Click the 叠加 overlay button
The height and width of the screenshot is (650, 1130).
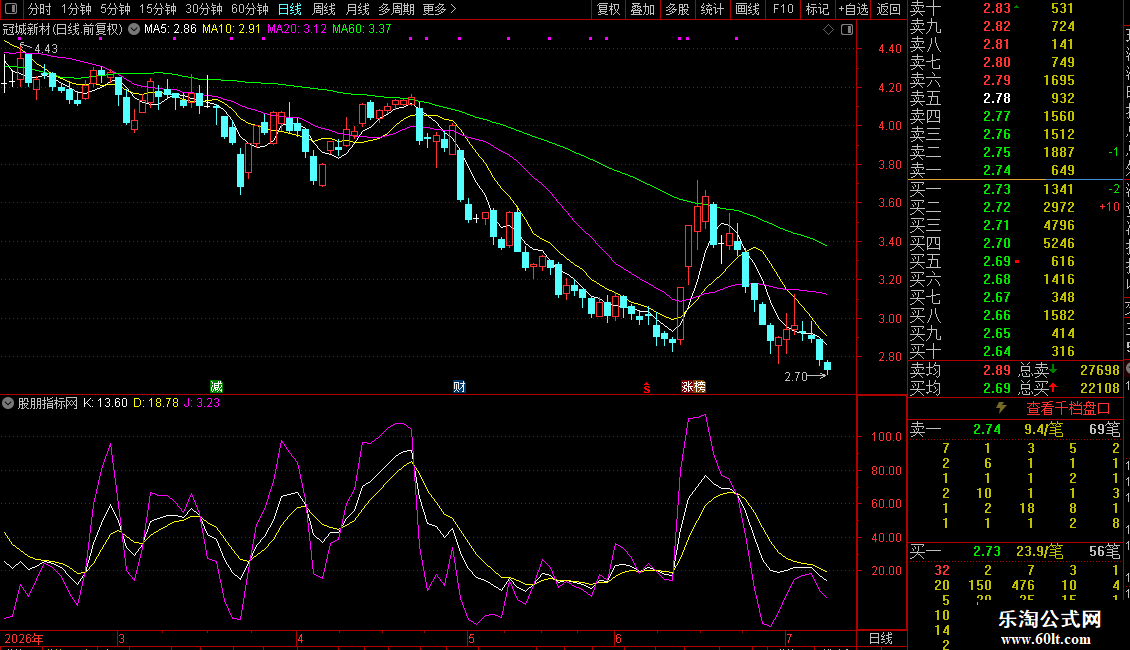(x=642, y=9)
